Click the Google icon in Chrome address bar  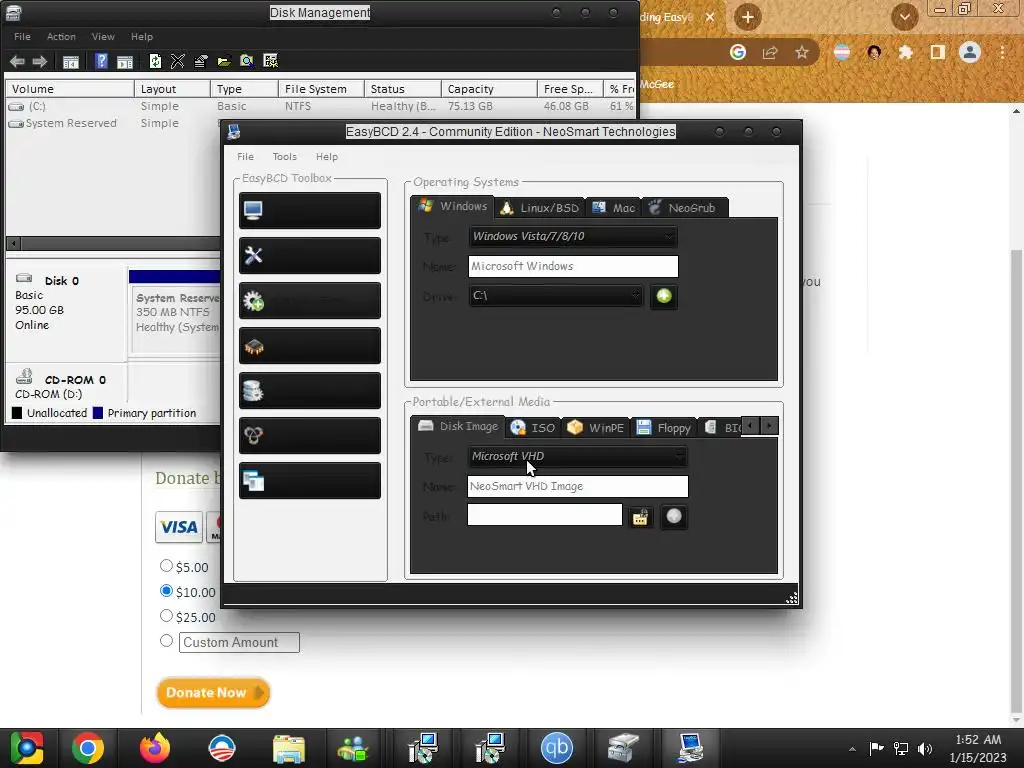tap(738, 52)
